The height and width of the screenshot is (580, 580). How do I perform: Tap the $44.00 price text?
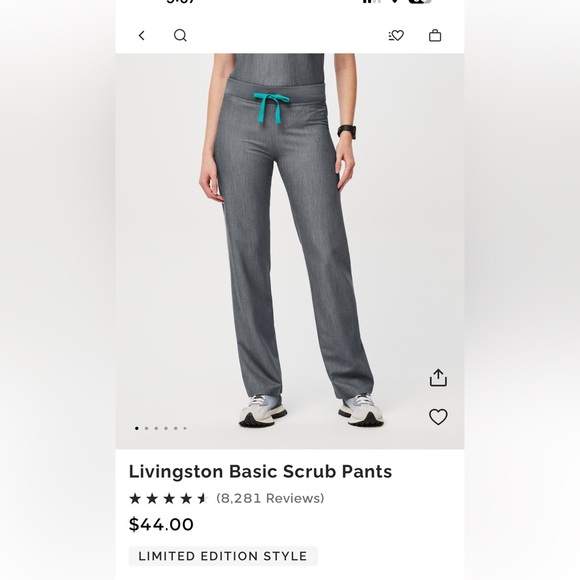[161, 525]
